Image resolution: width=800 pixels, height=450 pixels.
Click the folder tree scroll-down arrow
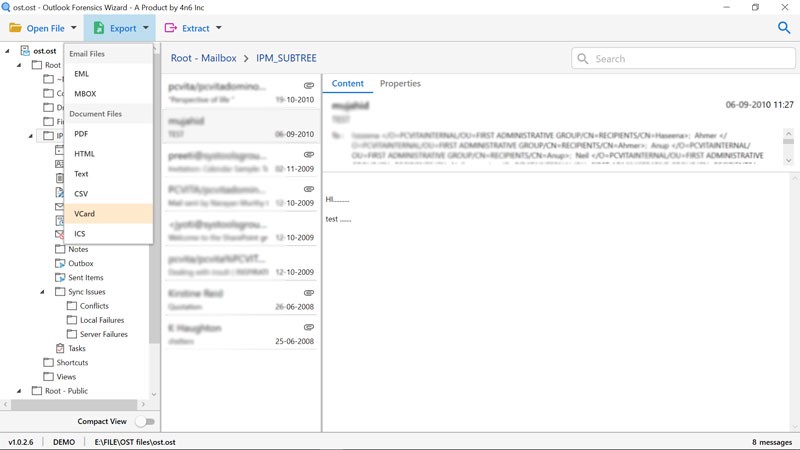pyautogui.click(x=154, y=394)
